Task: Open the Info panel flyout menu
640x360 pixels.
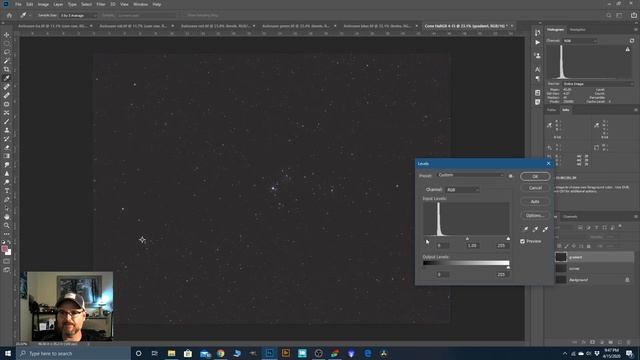Action: tap(635, 110)
